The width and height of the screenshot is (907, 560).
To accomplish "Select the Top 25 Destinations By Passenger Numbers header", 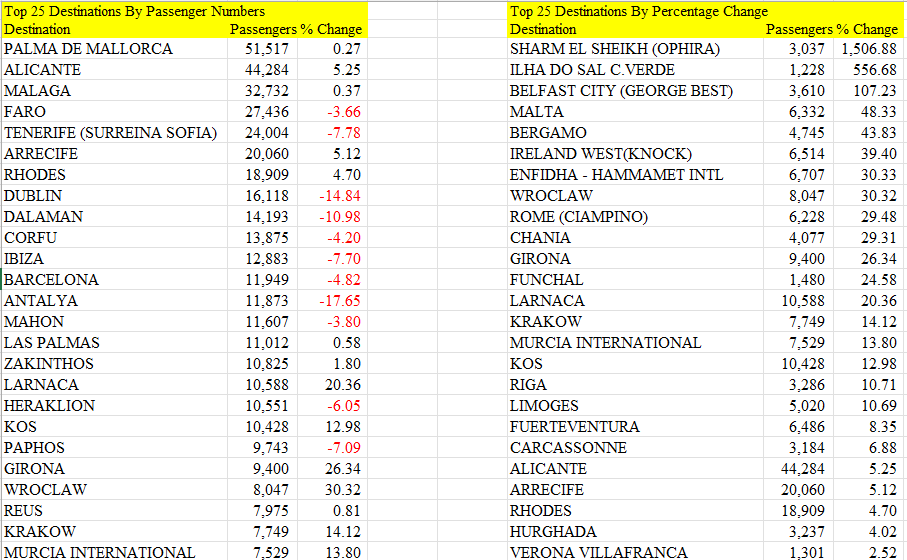I will coord(184,11).
